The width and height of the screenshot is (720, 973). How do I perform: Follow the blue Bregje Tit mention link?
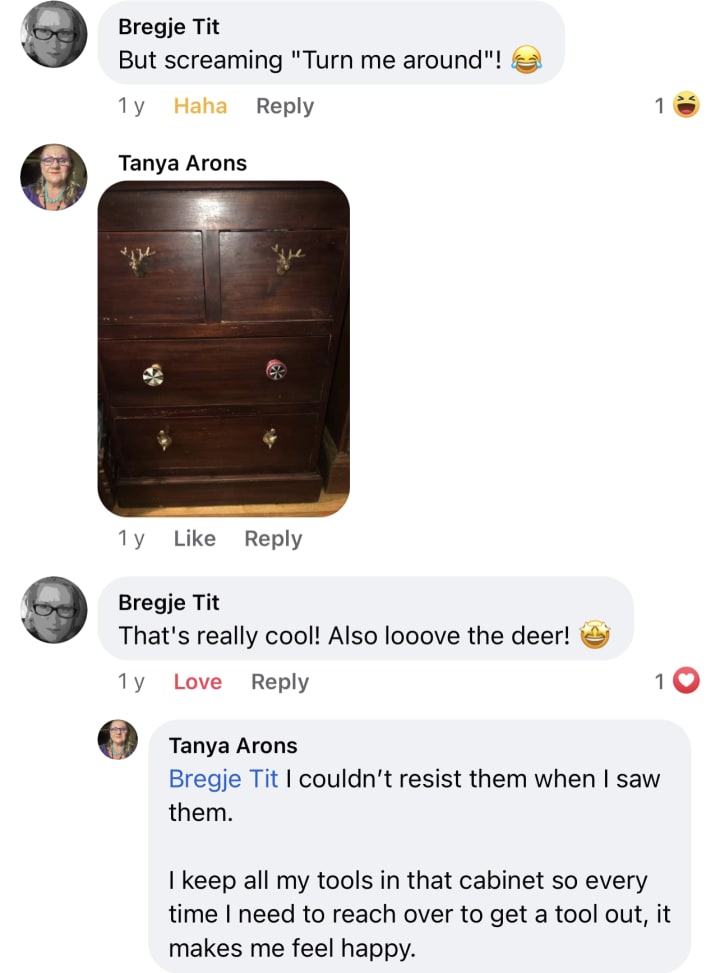coord(223,779)
